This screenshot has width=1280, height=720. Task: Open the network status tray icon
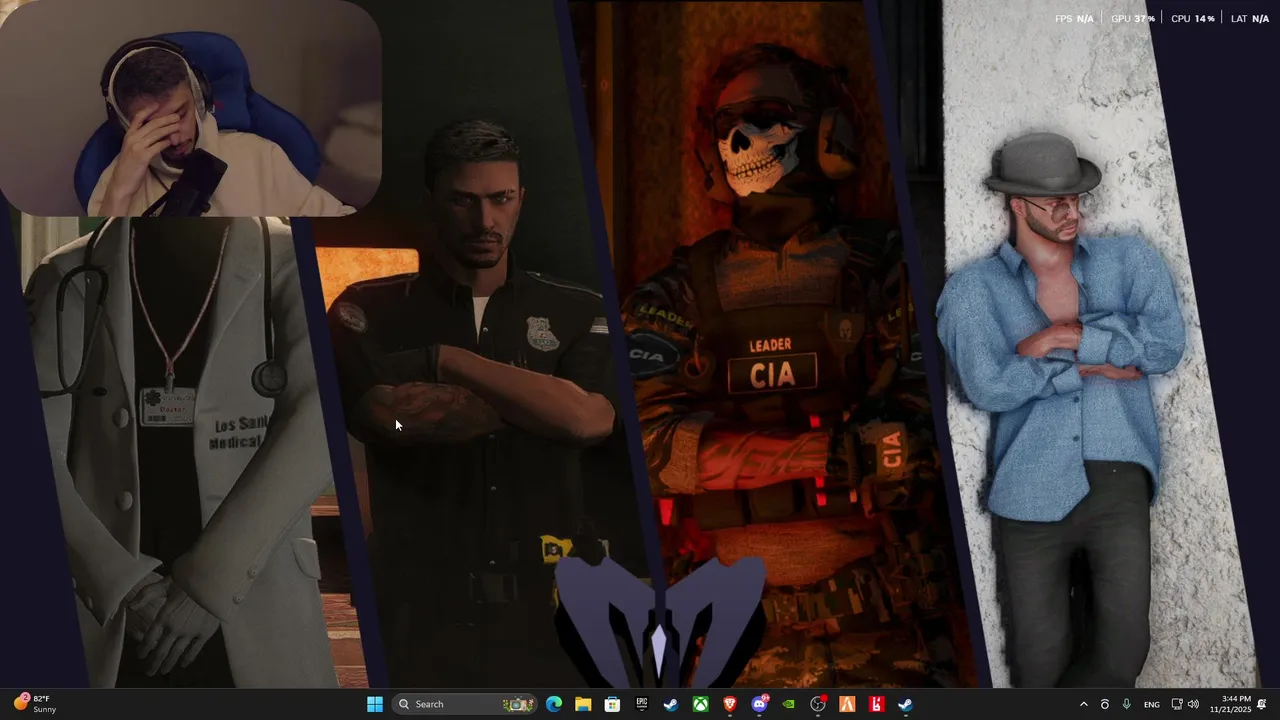[x=1177, y=704]
